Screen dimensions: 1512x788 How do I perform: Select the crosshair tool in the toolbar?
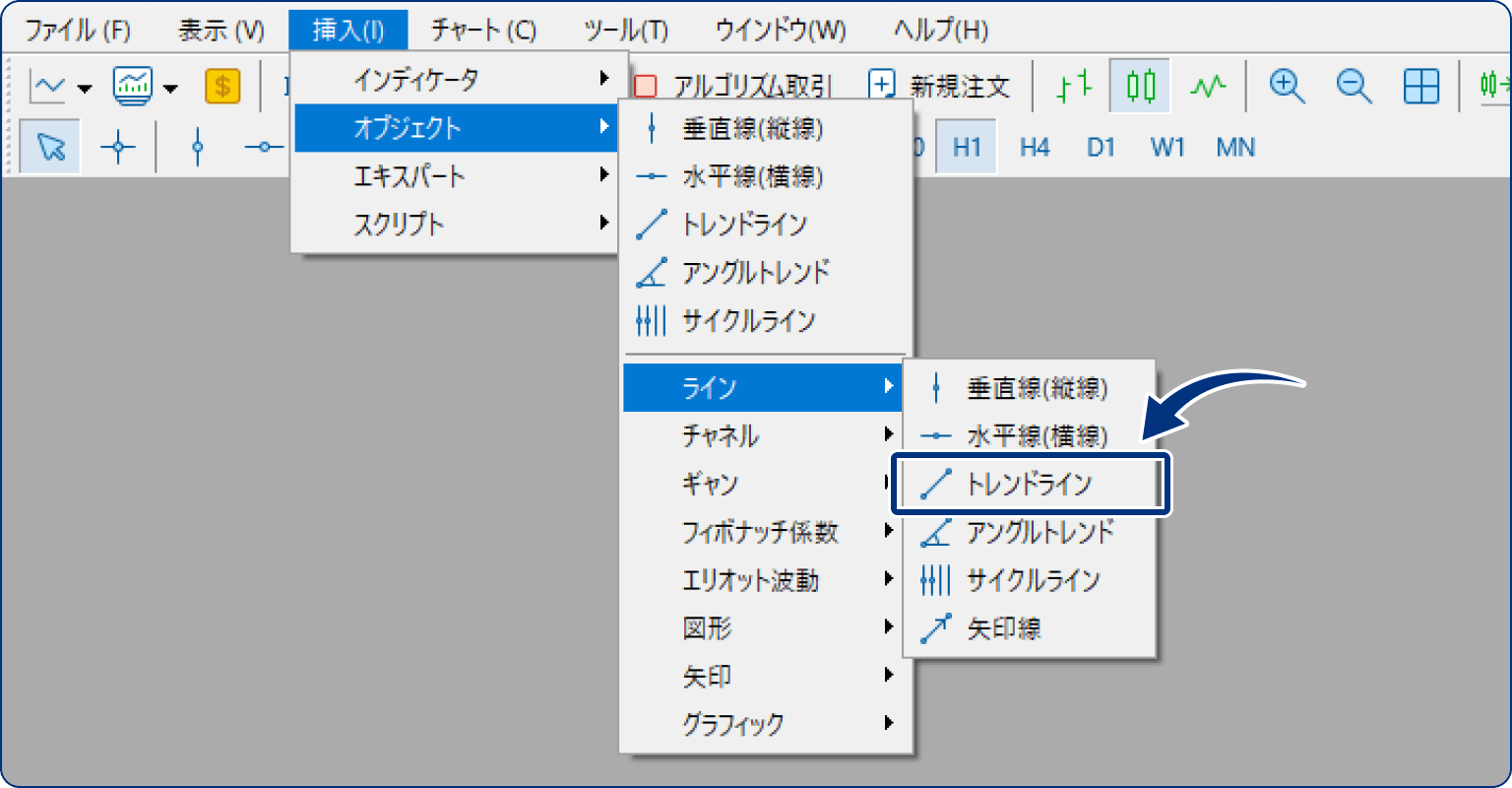tap(117, 146)
